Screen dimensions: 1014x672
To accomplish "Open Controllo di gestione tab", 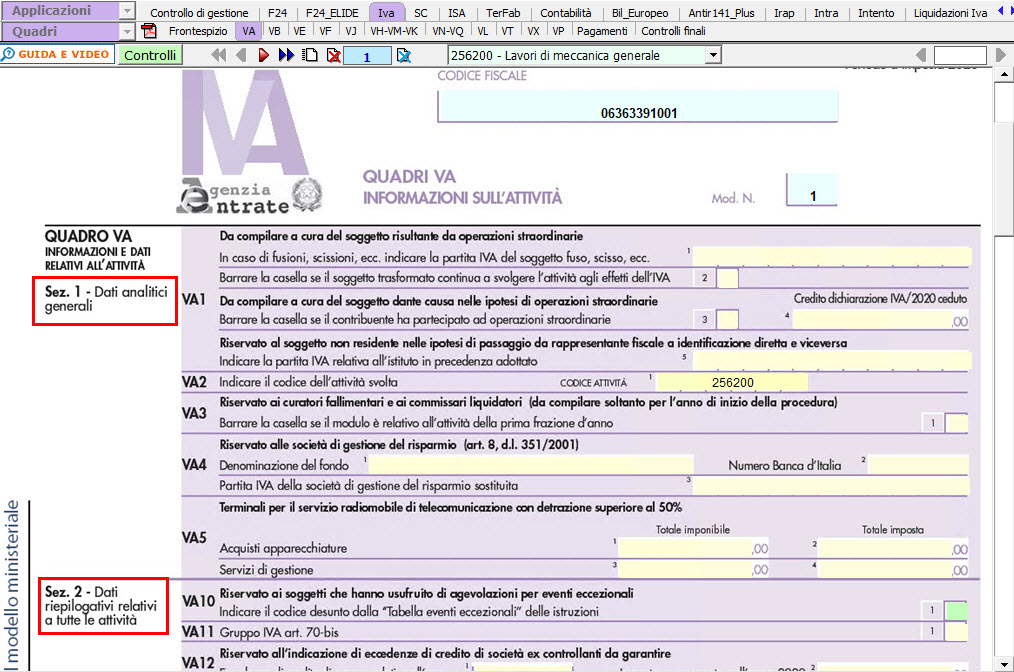I will point(199,13).
